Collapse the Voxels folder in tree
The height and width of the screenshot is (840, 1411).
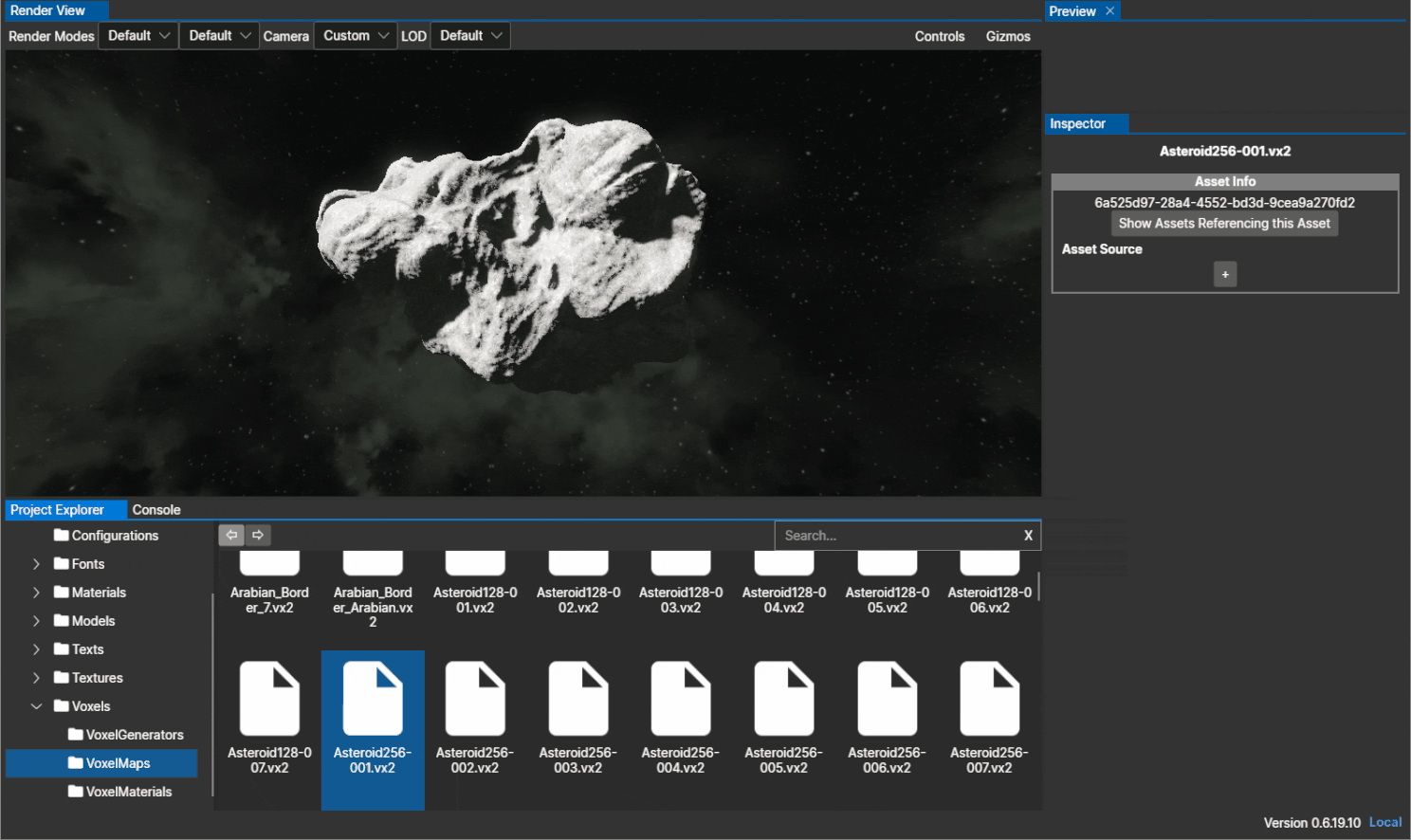pos(36,706)
